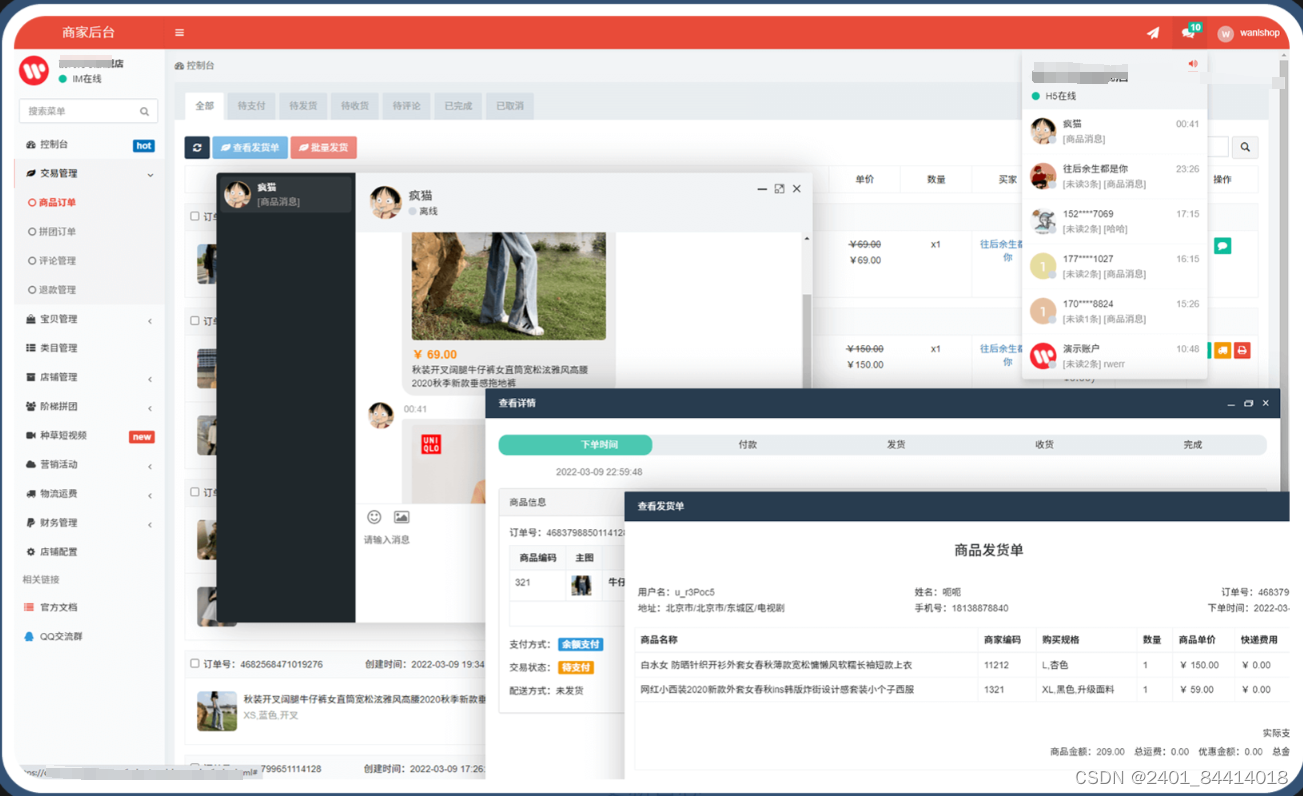This screenshot has height=796, width=1303.
Task: Switch to the 已完成 orders tab
Action: (458, 105)
